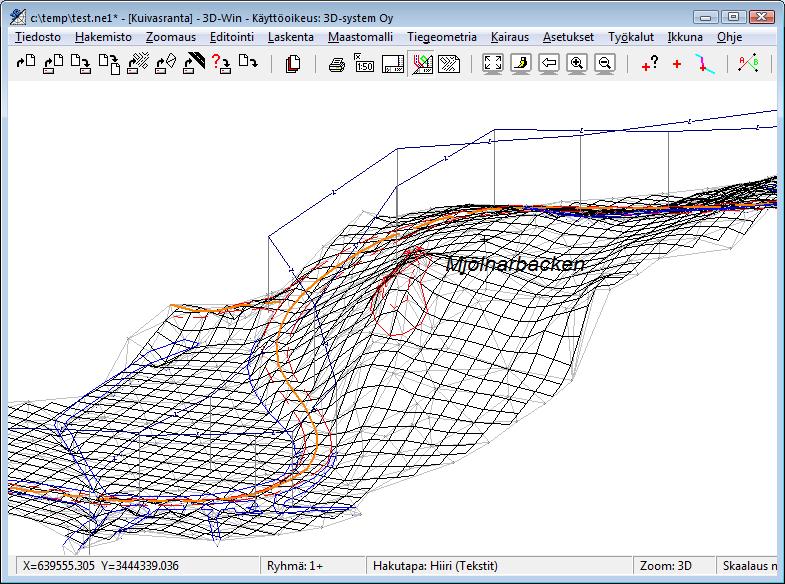
Task: Open the Editointi menu
Action: pos(232,37)
